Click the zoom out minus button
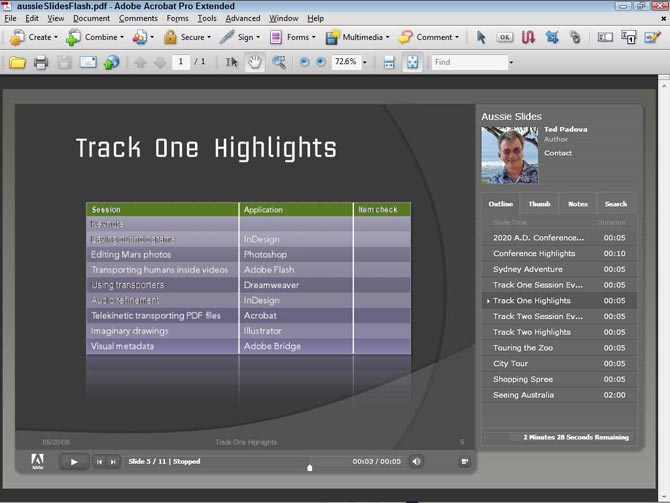 [x=304, y=62]
